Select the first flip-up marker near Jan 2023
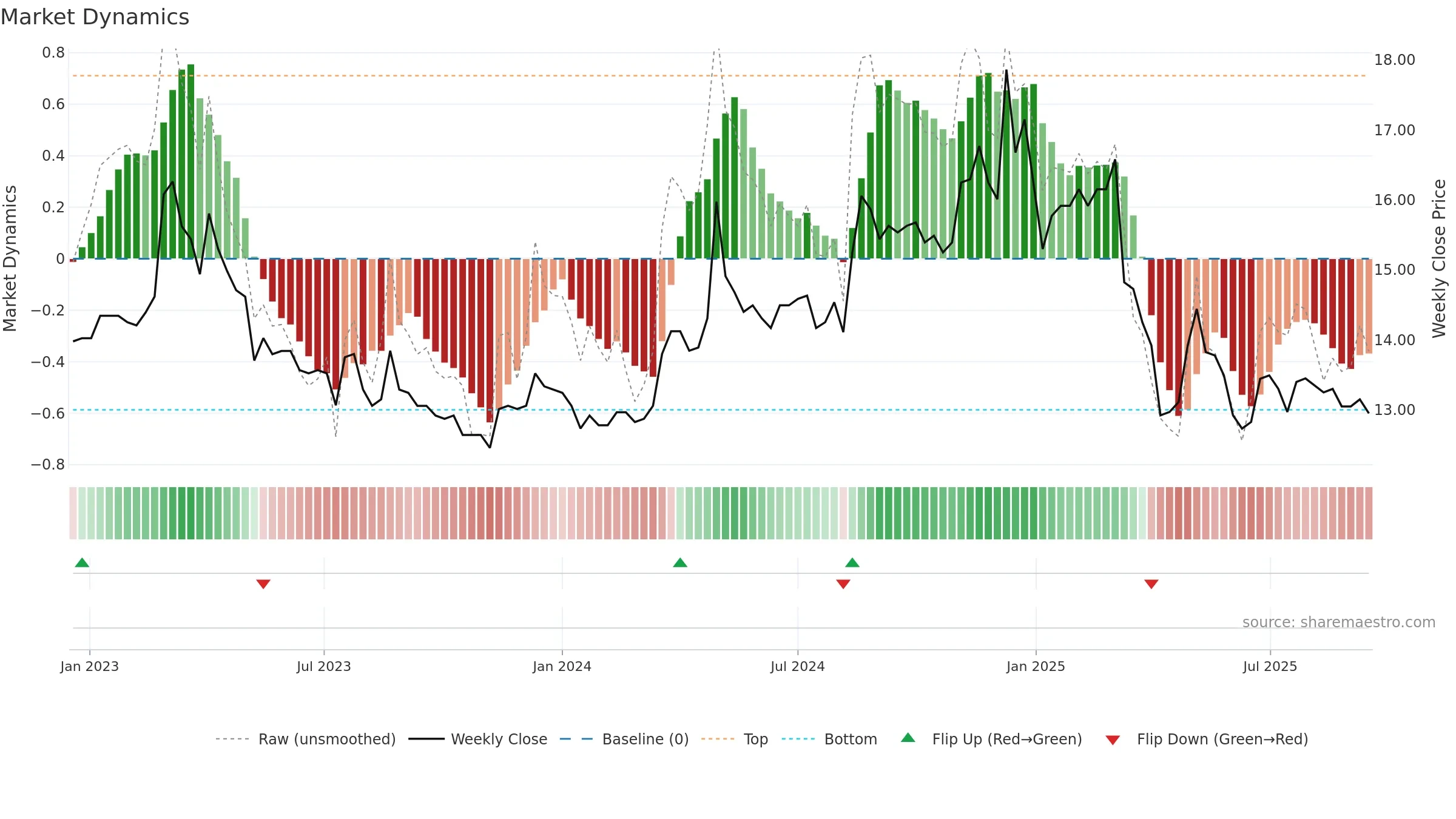 click(82, 562)
